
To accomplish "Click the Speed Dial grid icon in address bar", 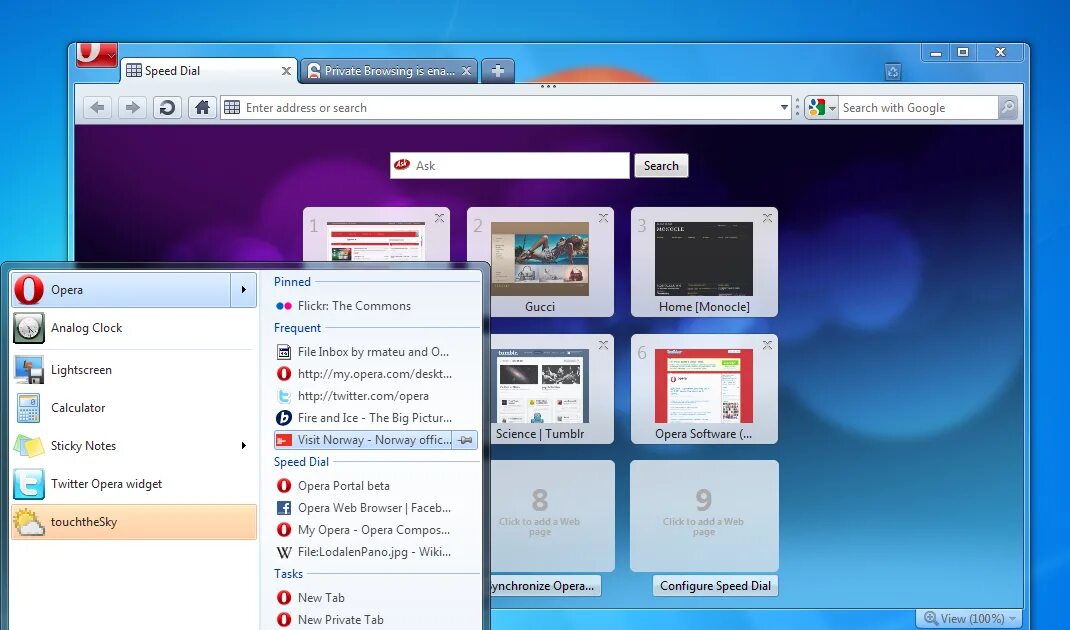I will pos(232,107).
